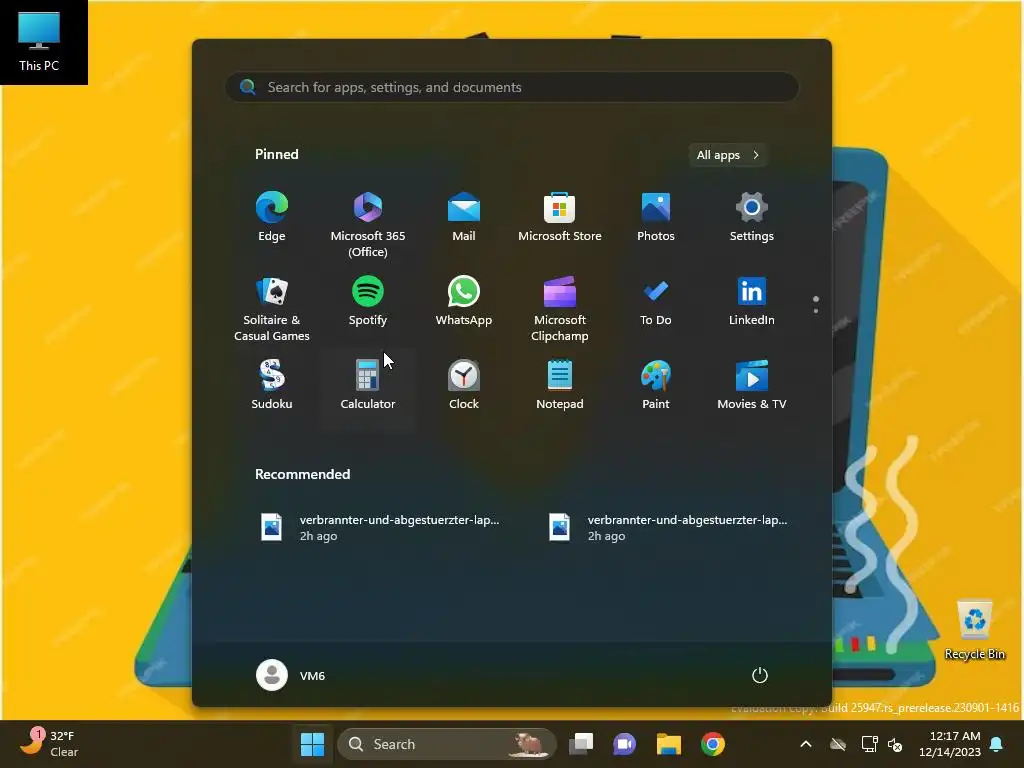Open the clock and date 12:17 AM
Viewport: 1024px width, 768px height.
tap(950, 744)
